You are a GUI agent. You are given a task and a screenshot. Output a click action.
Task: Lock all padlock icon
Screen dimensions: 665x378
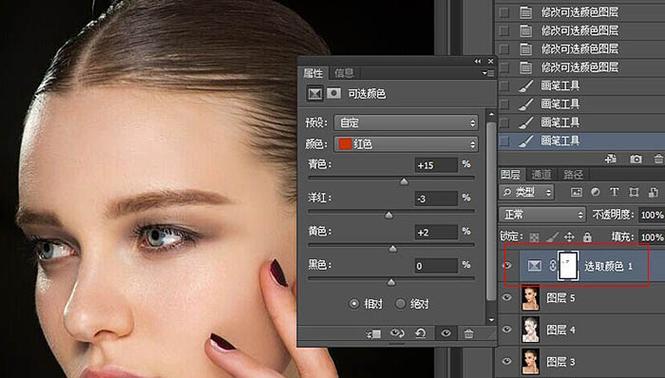click(x=587, y=237)
